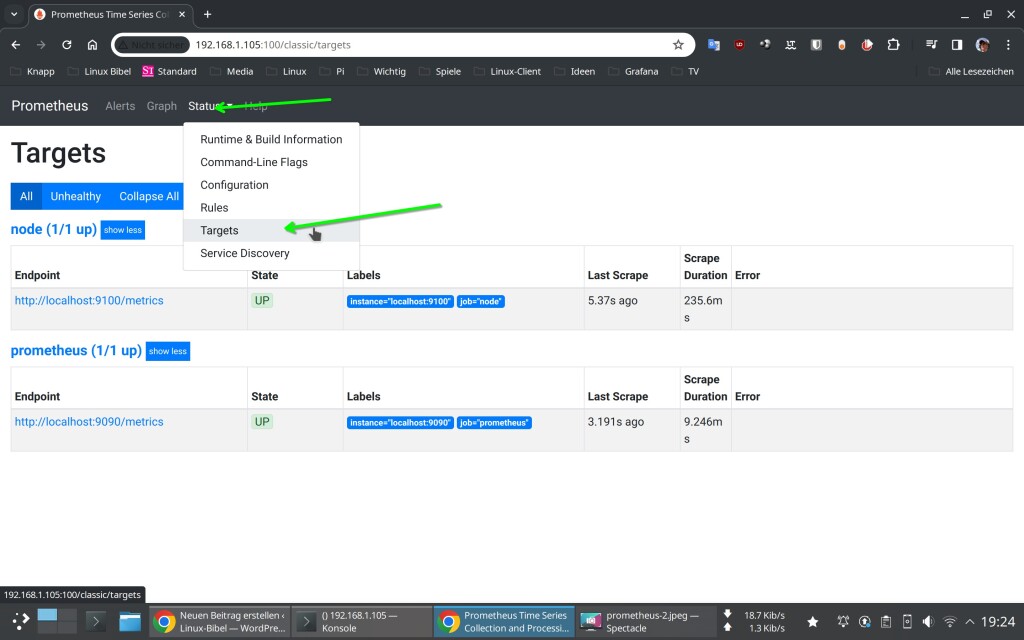Open the KDE application launcher
The width and height of the screenshot is (1024, 640).
coord(21,621)
